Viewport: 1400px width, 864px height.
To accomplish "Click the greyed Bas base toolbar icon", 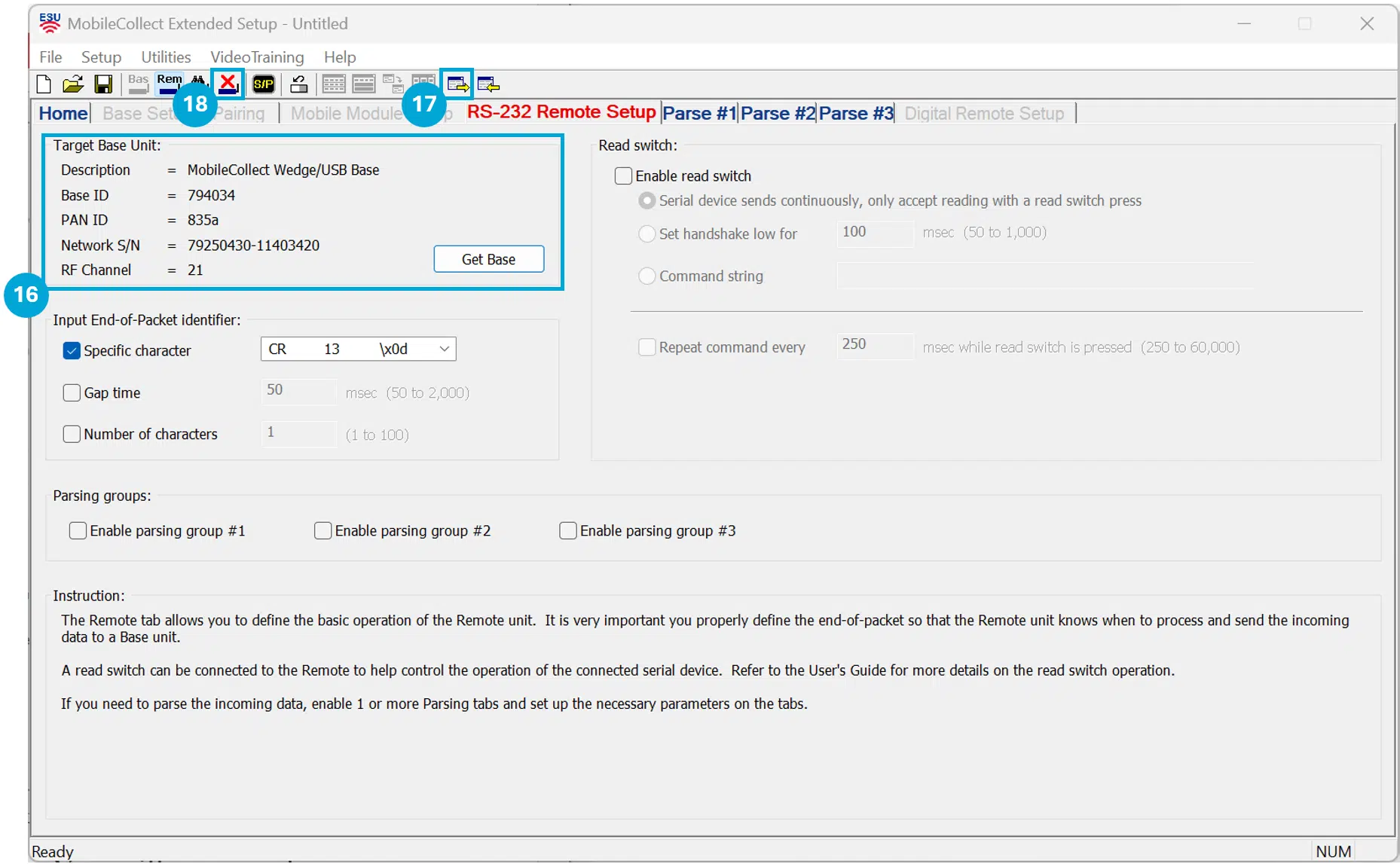I will pos(138,84).
